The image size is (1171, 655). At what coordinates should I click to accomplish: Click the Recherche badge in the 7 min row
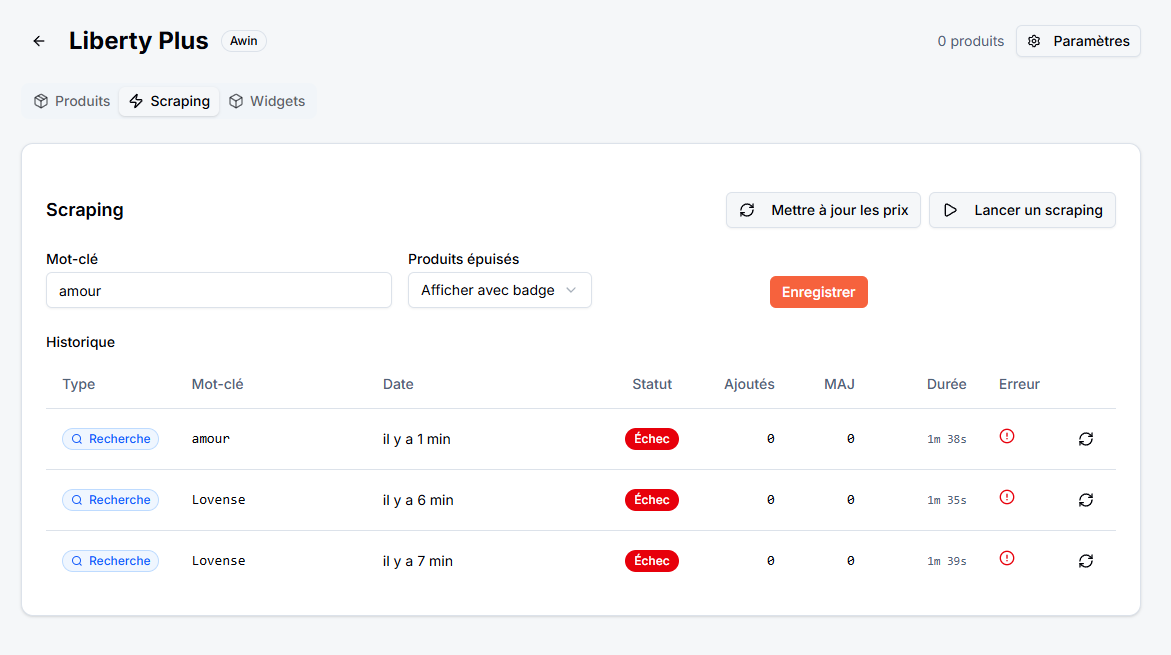pyautogui.click(x=111, y=561)
